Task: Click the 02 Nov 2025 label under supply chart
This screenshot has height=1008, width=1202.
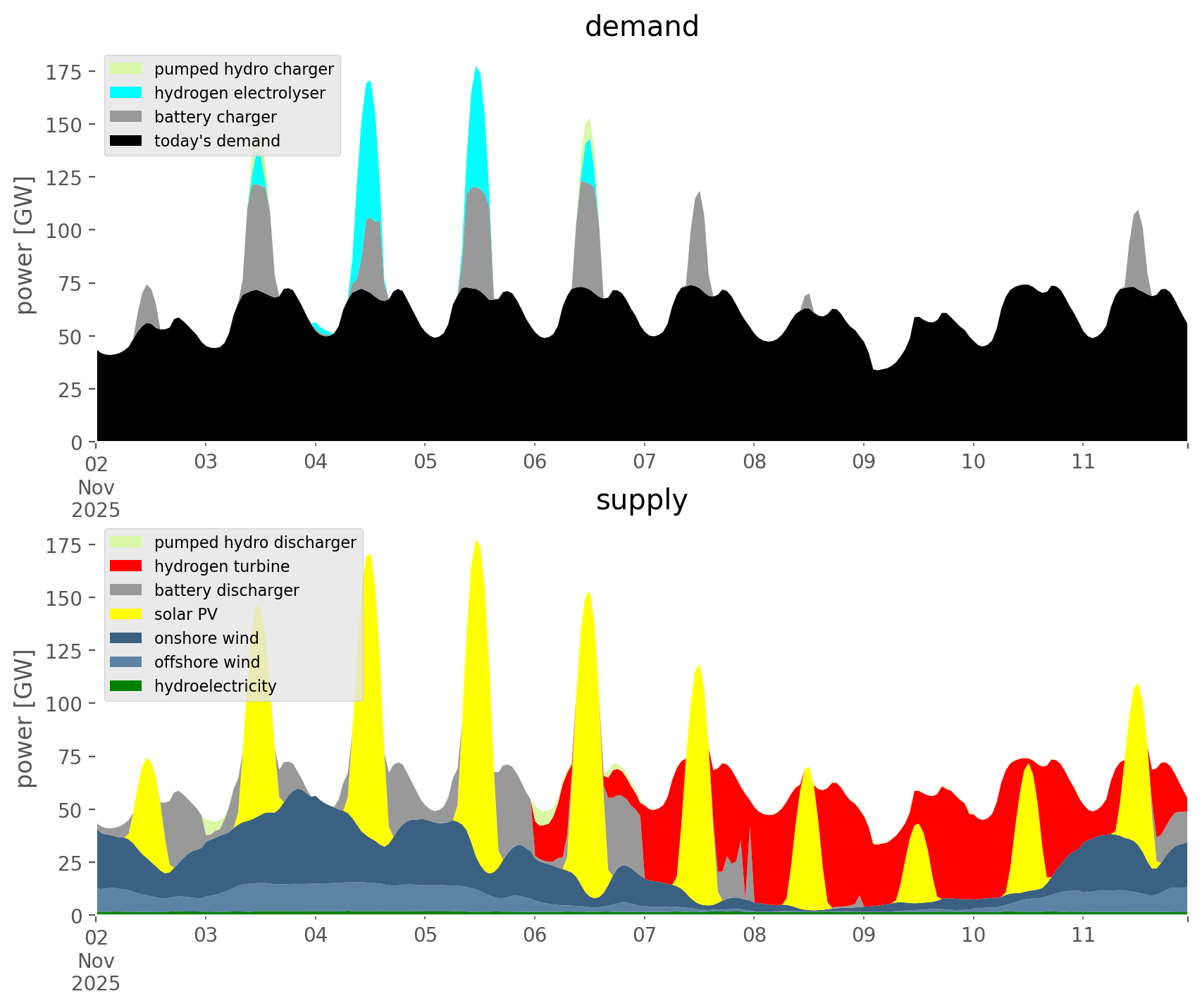Action: pos(96,959)
